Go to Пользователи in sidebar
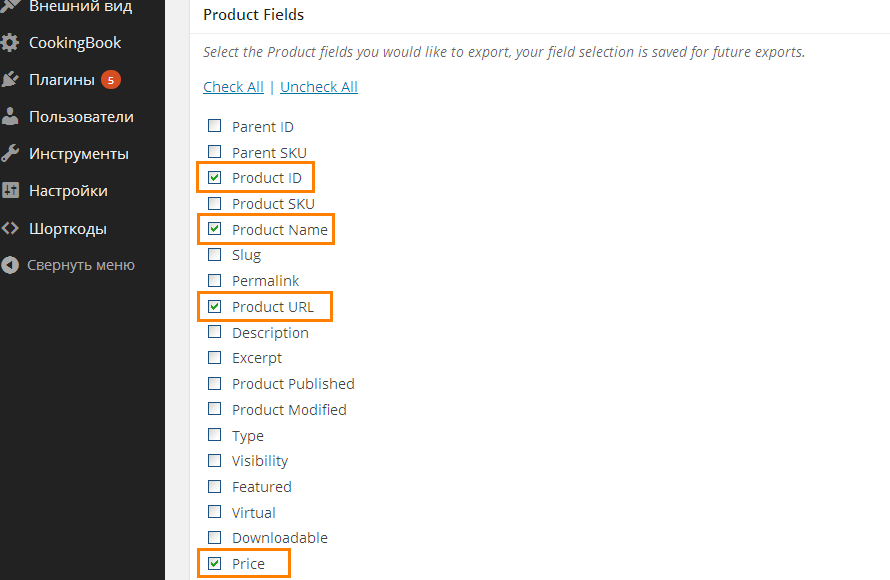 pyautogui.click(x=81, y=117)
